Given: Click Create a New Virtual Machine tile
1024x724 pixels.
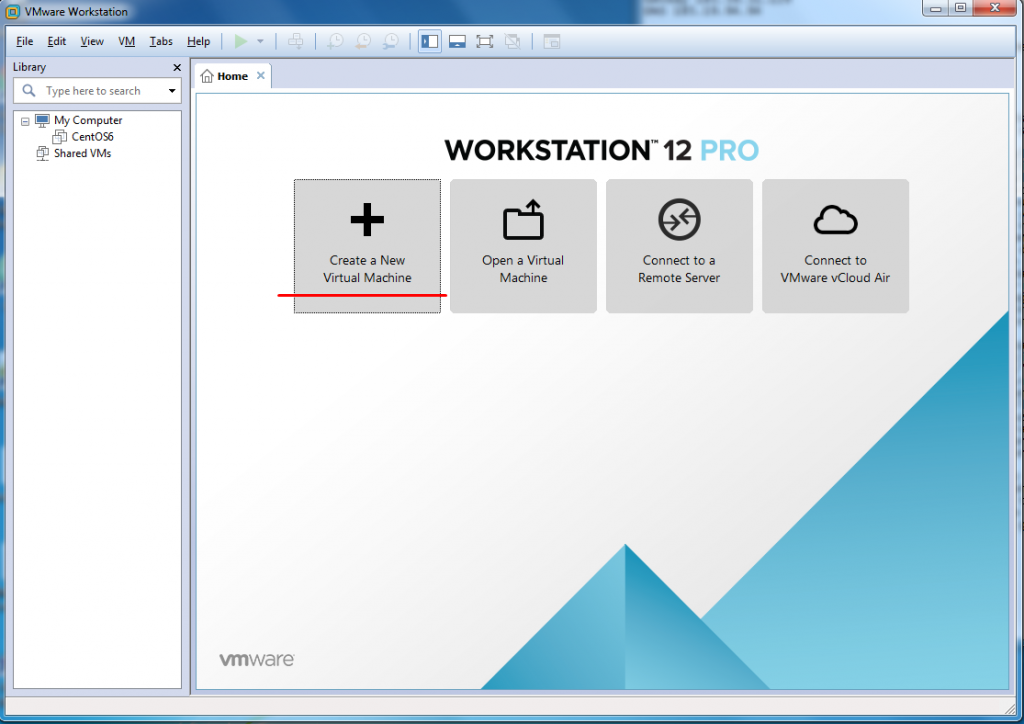Looking at the screenshot, I should click(367, 246).
